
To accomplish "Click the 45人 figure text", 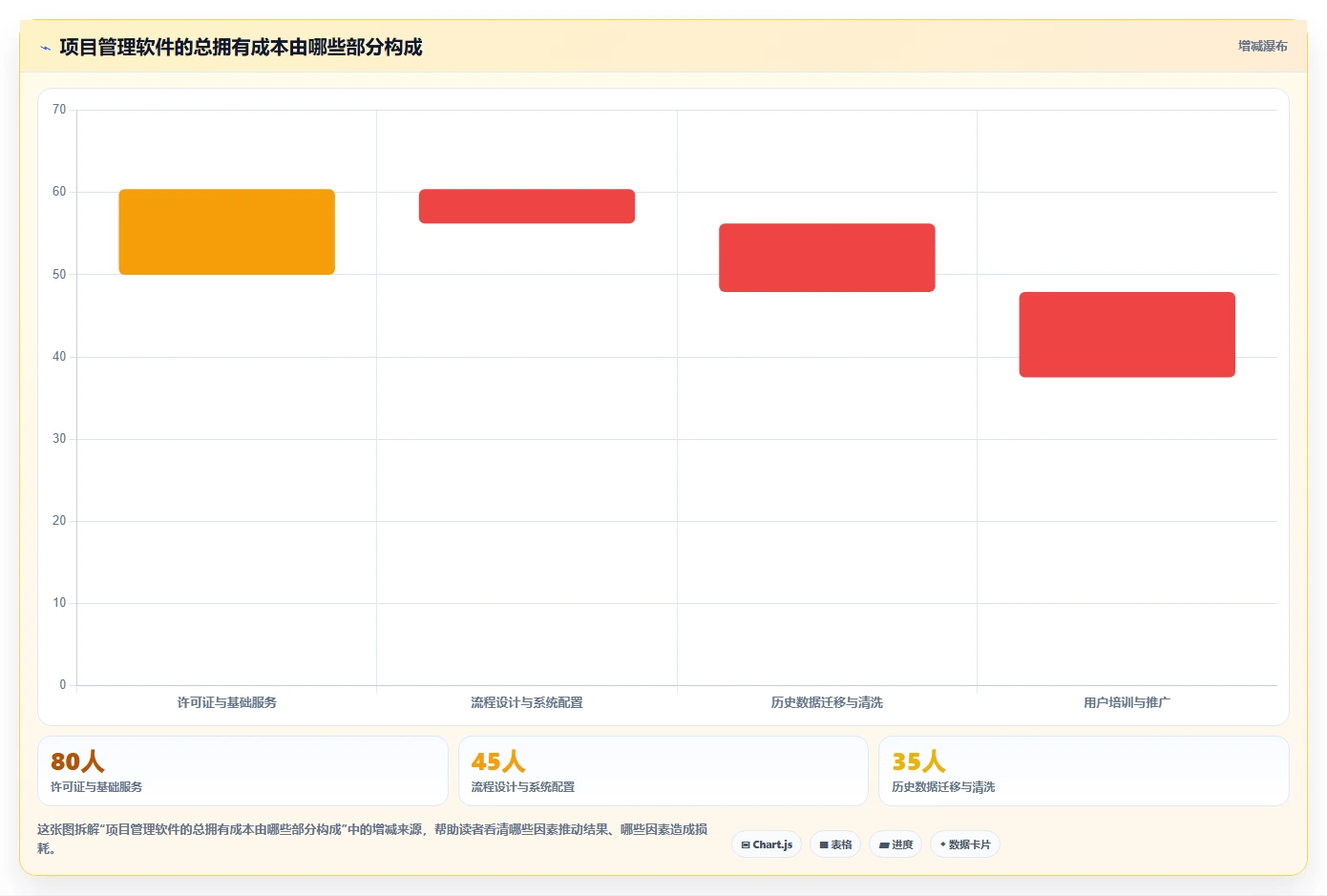I will 498,761.
